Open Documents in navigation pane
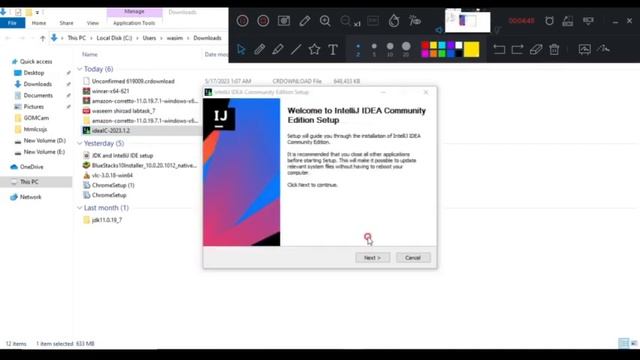640x360 pixels. 38,96
